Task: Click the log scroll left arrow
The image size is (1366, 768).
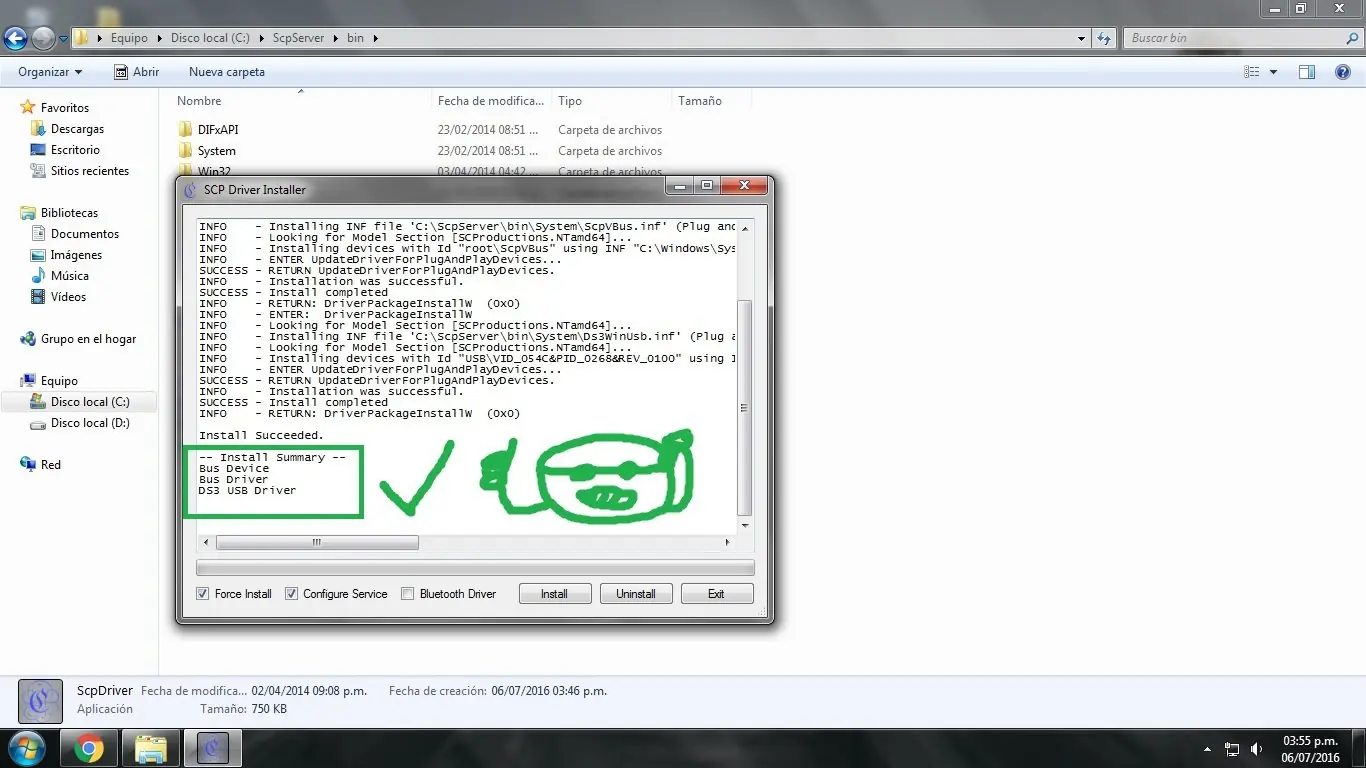Action: pos(205,543)
